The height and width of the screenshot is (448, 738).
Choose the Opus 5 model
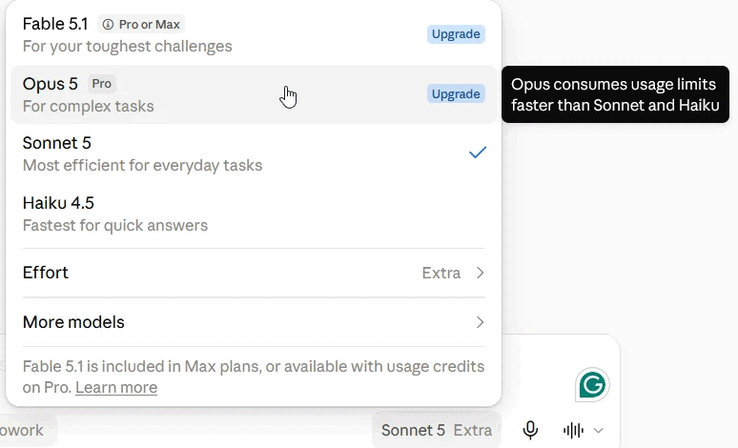(254, 94)
